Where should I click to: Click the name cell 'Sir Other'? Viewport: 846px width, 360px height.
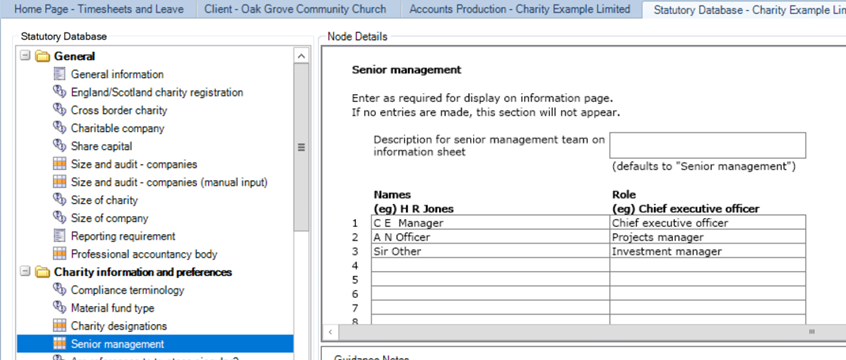pyautogui.click(x=490, y=251)
